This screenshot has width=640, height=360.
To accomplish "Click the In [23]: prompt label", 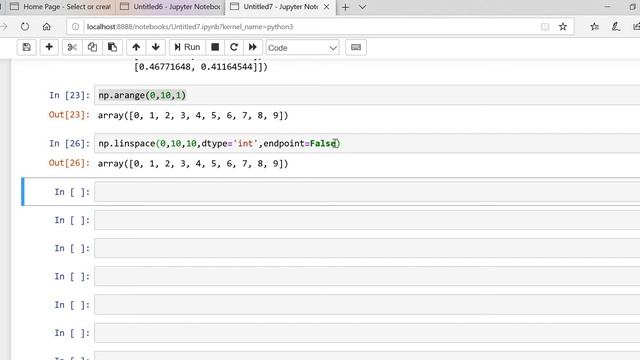I will [69, 95].
